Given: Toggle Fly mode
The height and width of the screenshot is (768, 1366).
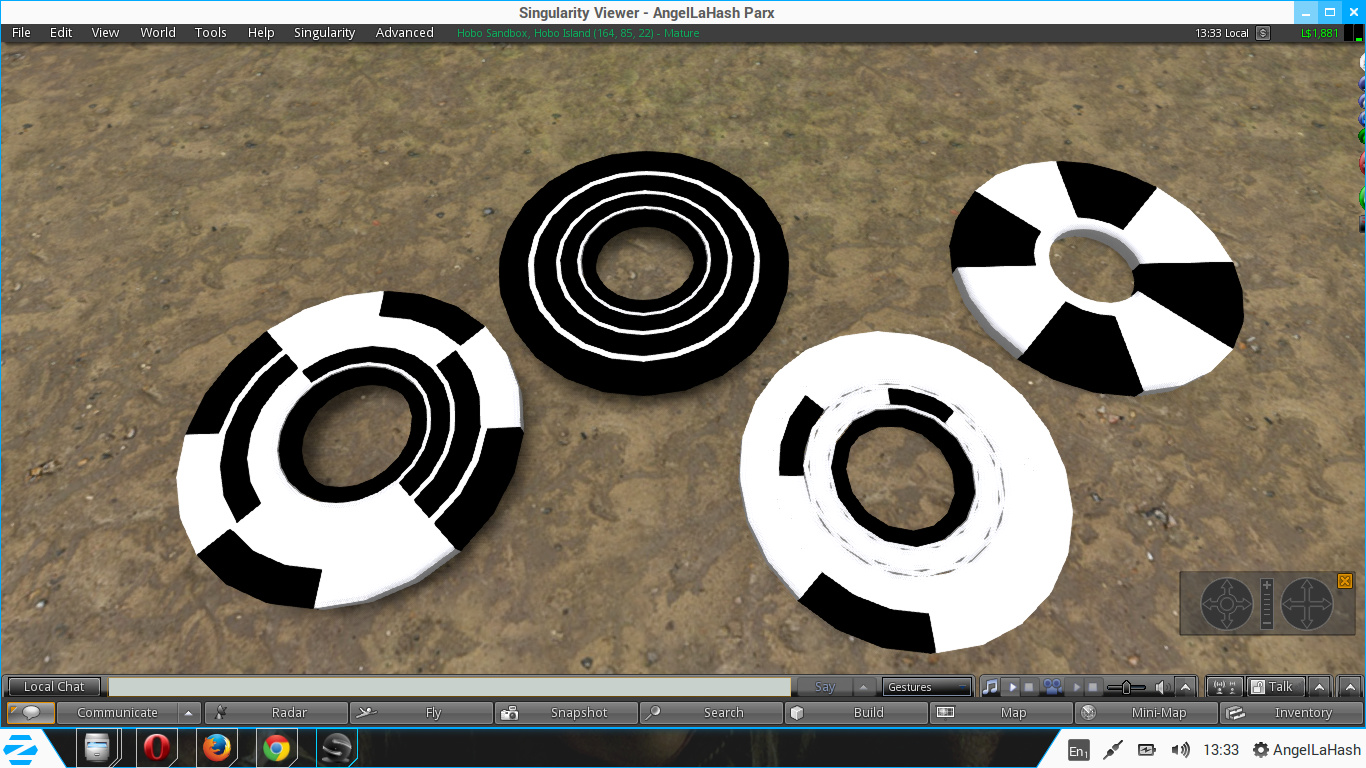Looking at the screenshot, I should (x=421, y=713).
